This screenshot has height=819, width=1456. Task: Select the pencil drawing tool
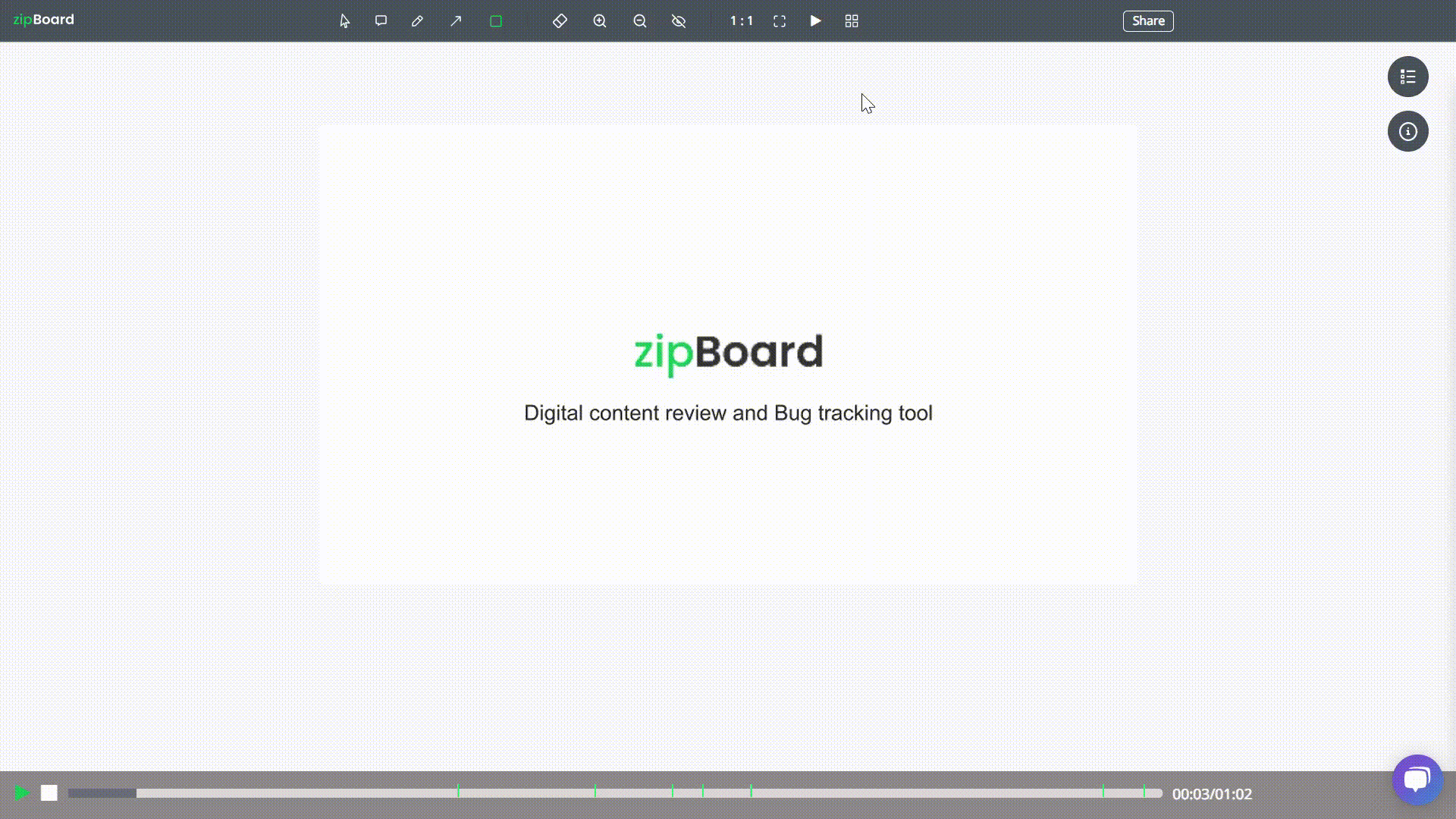coord(417,21)
